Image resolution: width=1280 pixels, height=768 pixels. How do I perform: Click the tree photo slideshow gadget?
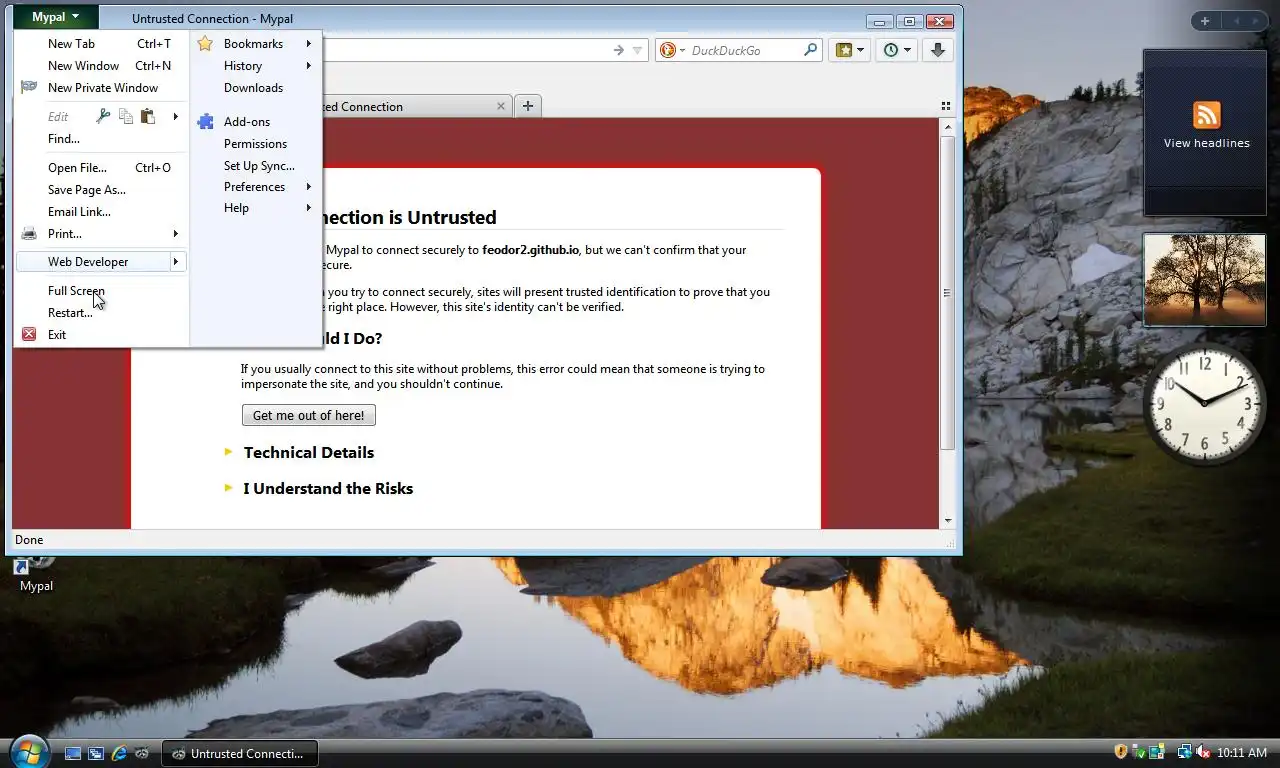pos(1204,280)
